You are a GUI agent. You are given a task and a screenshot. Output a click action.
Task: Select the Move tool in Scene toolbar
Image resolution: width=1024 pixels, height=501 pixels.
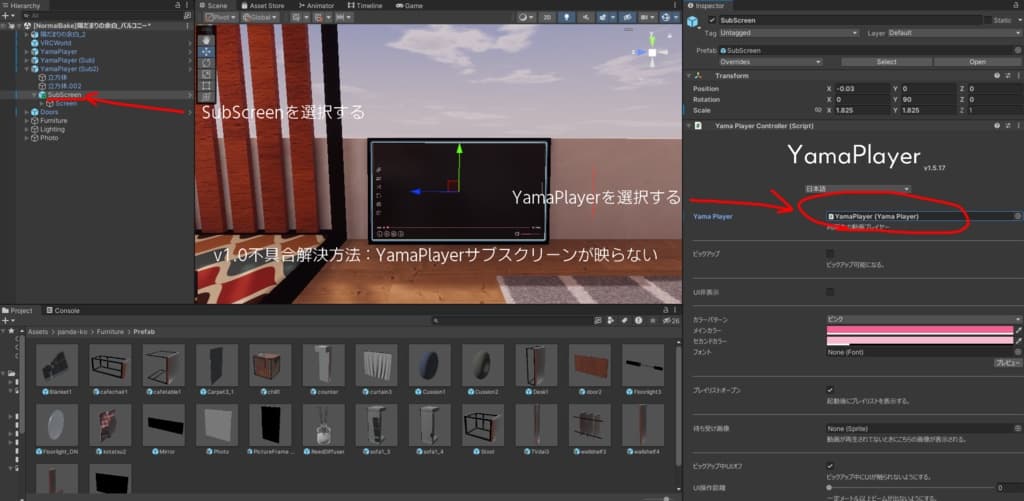(206, 52)
